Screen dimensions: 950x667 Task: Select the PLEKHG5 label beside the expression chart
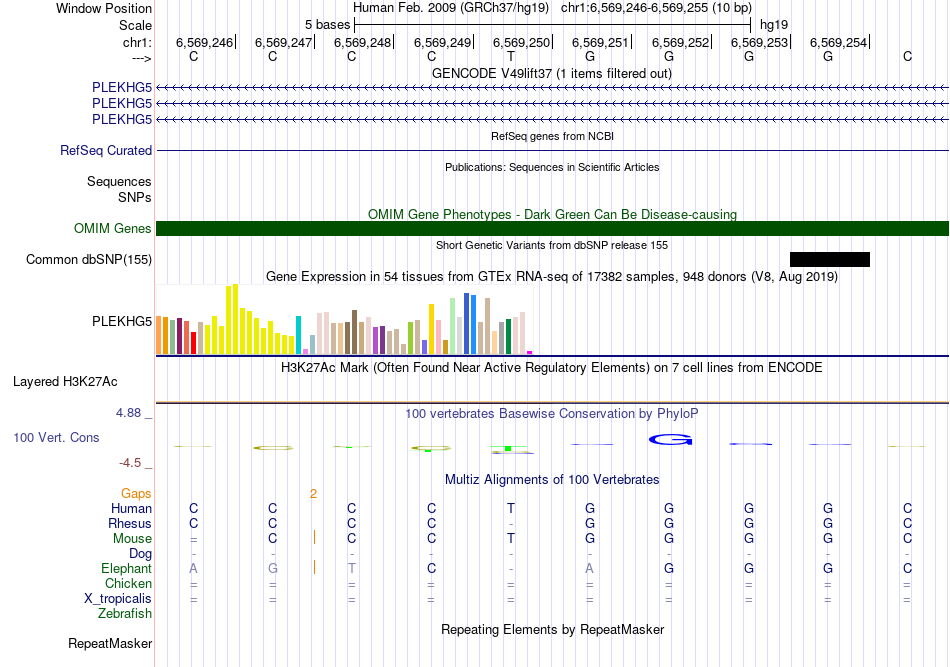point(122,321)
